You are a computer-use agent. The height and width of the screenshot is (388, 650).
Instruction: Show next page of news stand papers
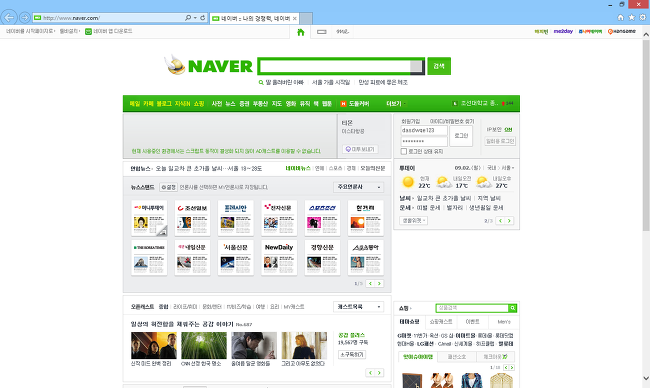click(x=379, y=284)
